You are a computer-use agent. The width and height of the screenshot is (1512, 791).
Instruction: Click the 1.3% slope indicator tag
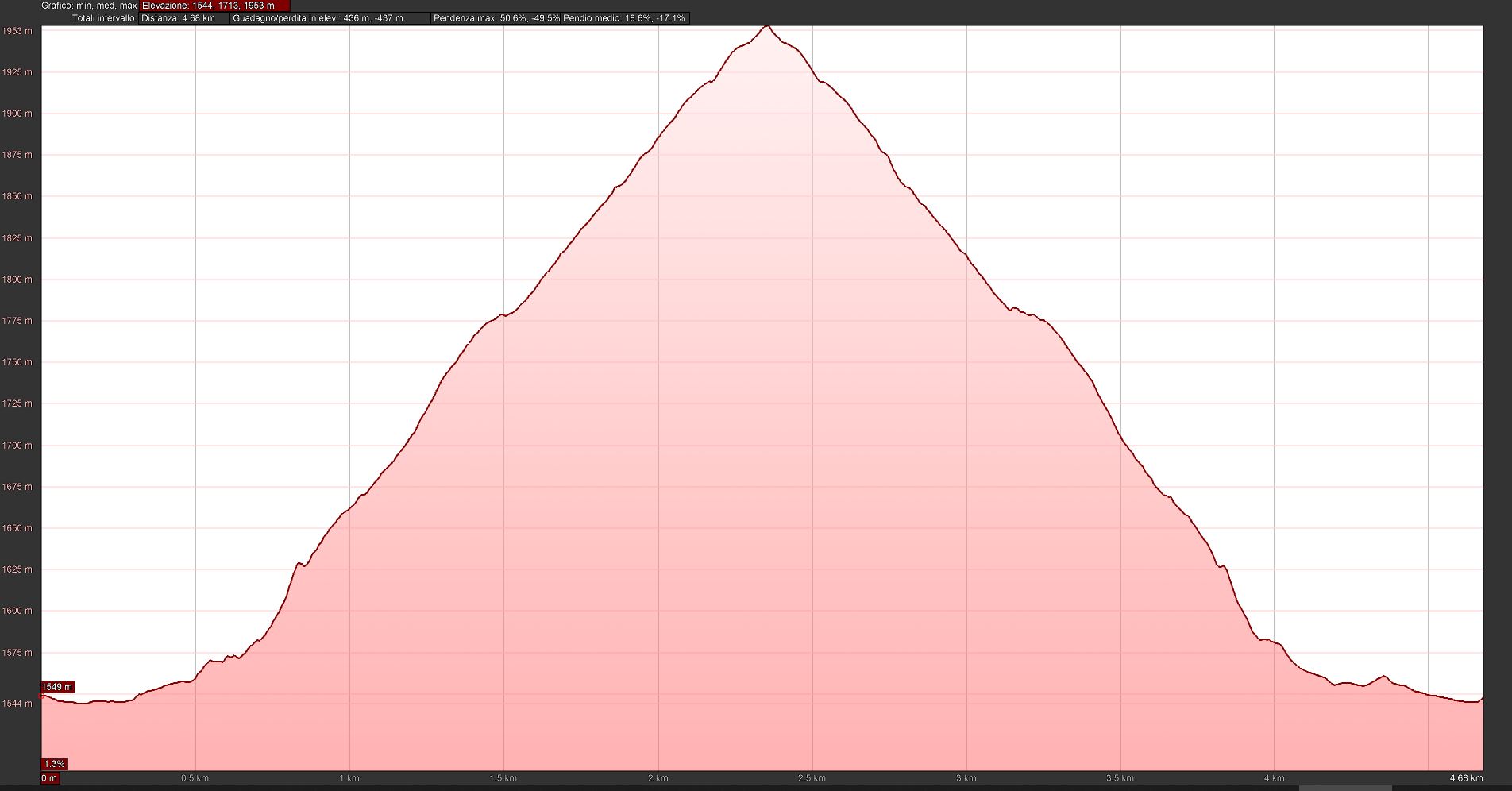click(x=54, y=764)
